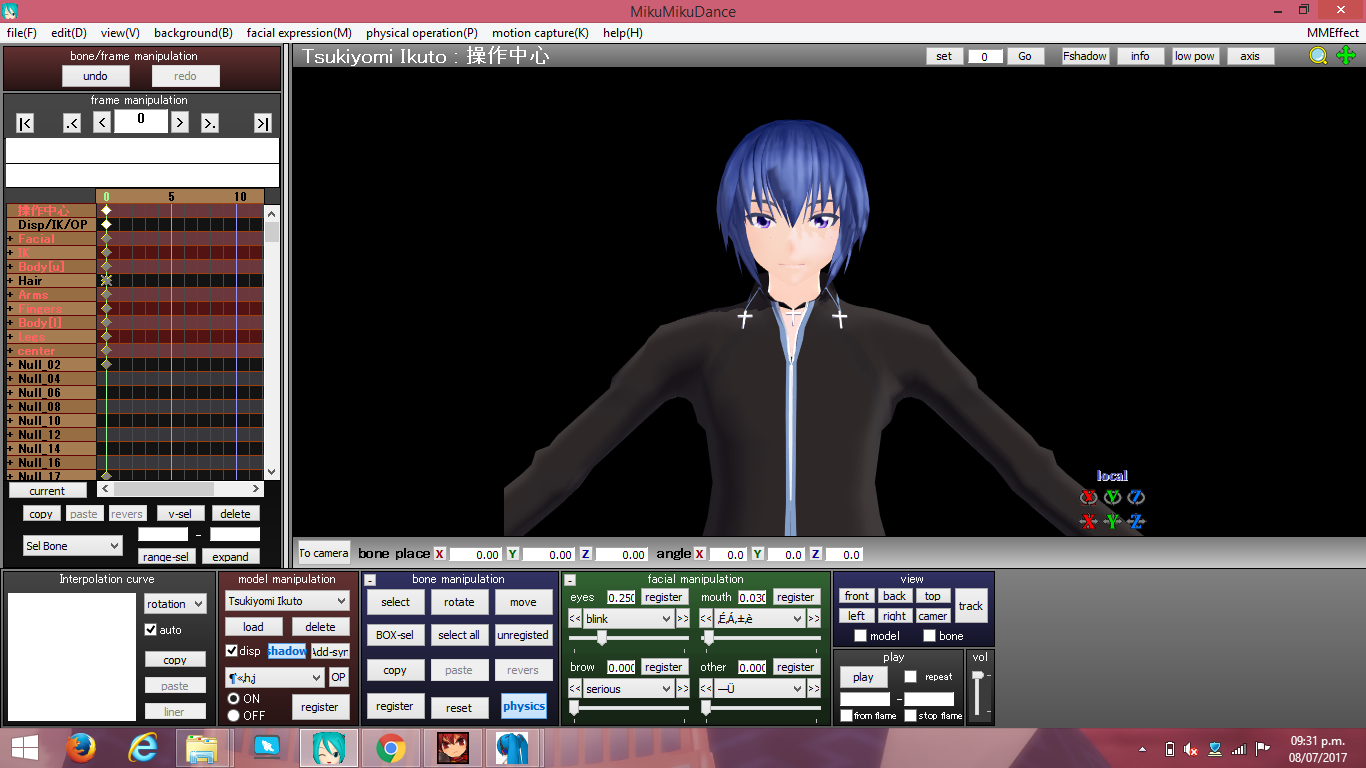Open the file(F) menu
This screenshot has height=768, width=1366.
coord(22,33)
